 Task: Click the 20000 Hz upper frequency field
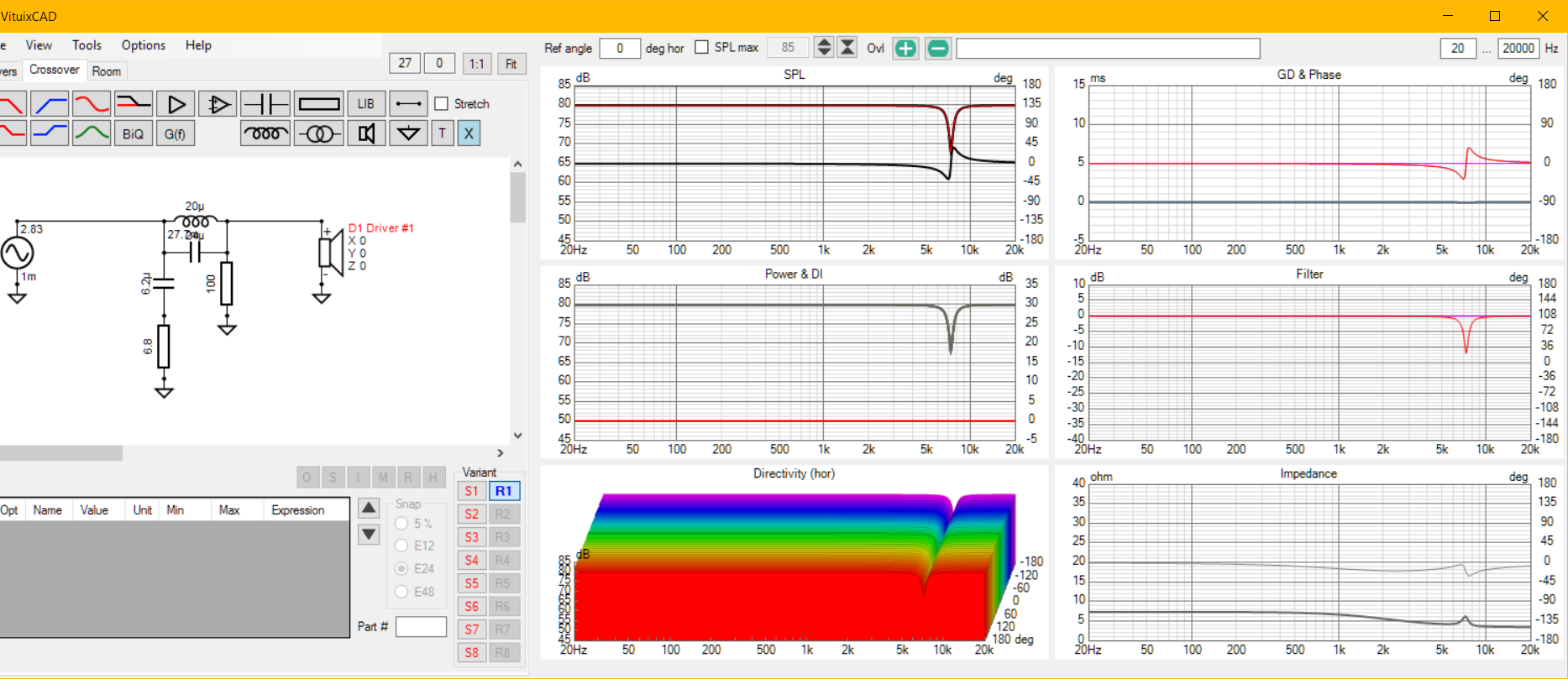pyautogui.click(x=1518, y=49)
